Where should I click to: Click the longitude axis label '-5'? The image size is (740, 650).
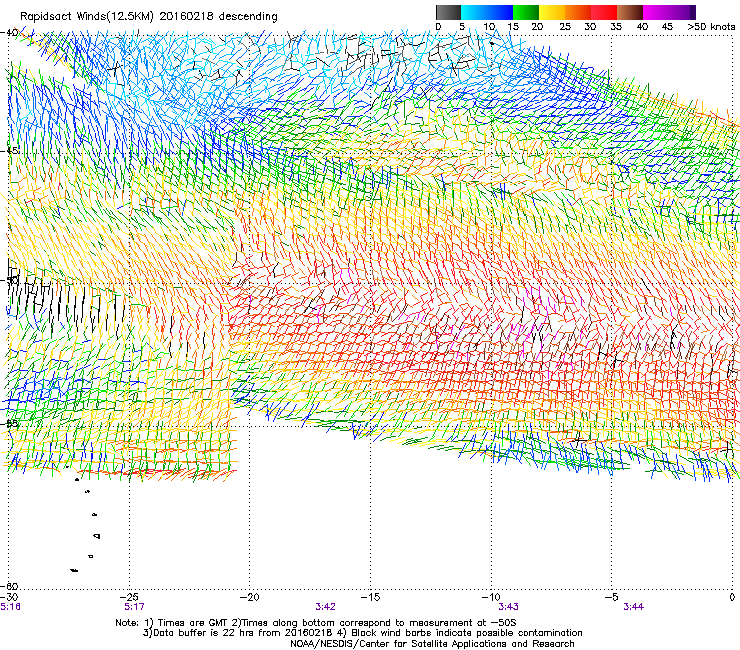612,597
